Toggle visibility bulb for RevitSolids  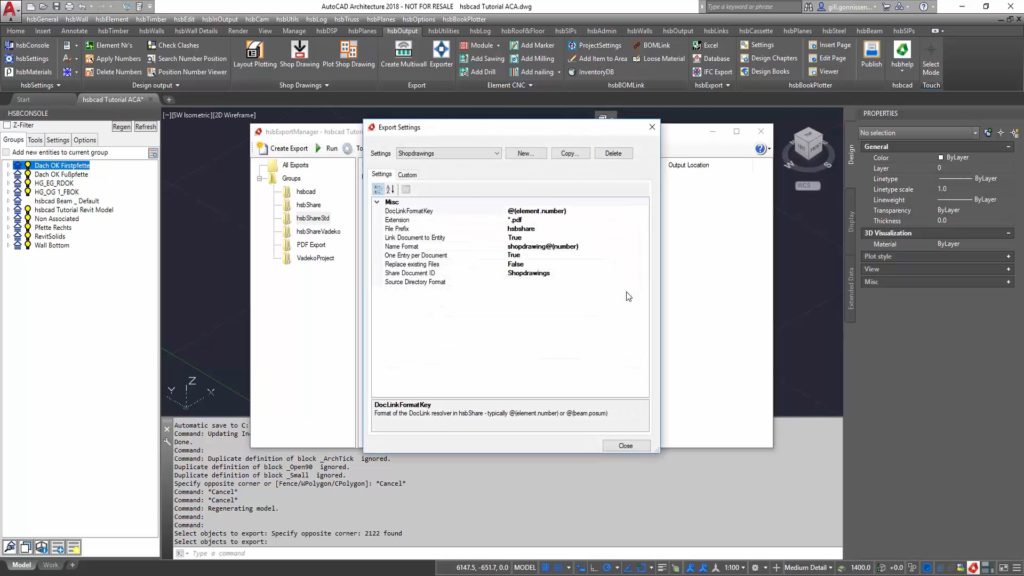27,236
